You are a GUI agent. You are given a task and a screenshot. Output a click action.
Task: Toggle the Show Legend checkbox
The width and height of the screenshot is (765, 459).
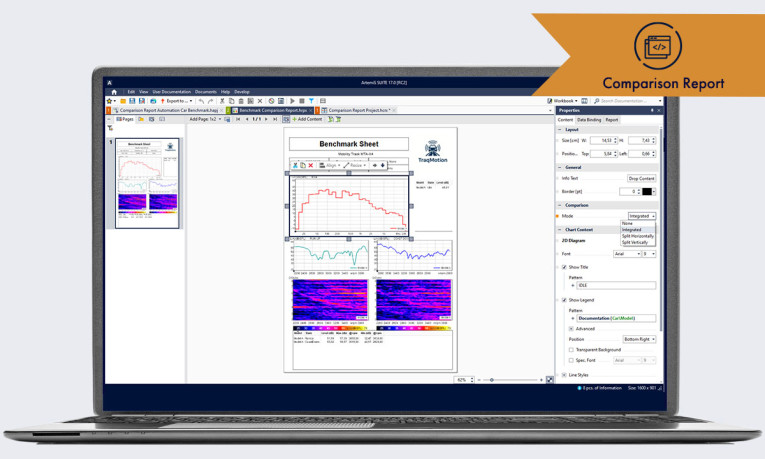(563, 299)
